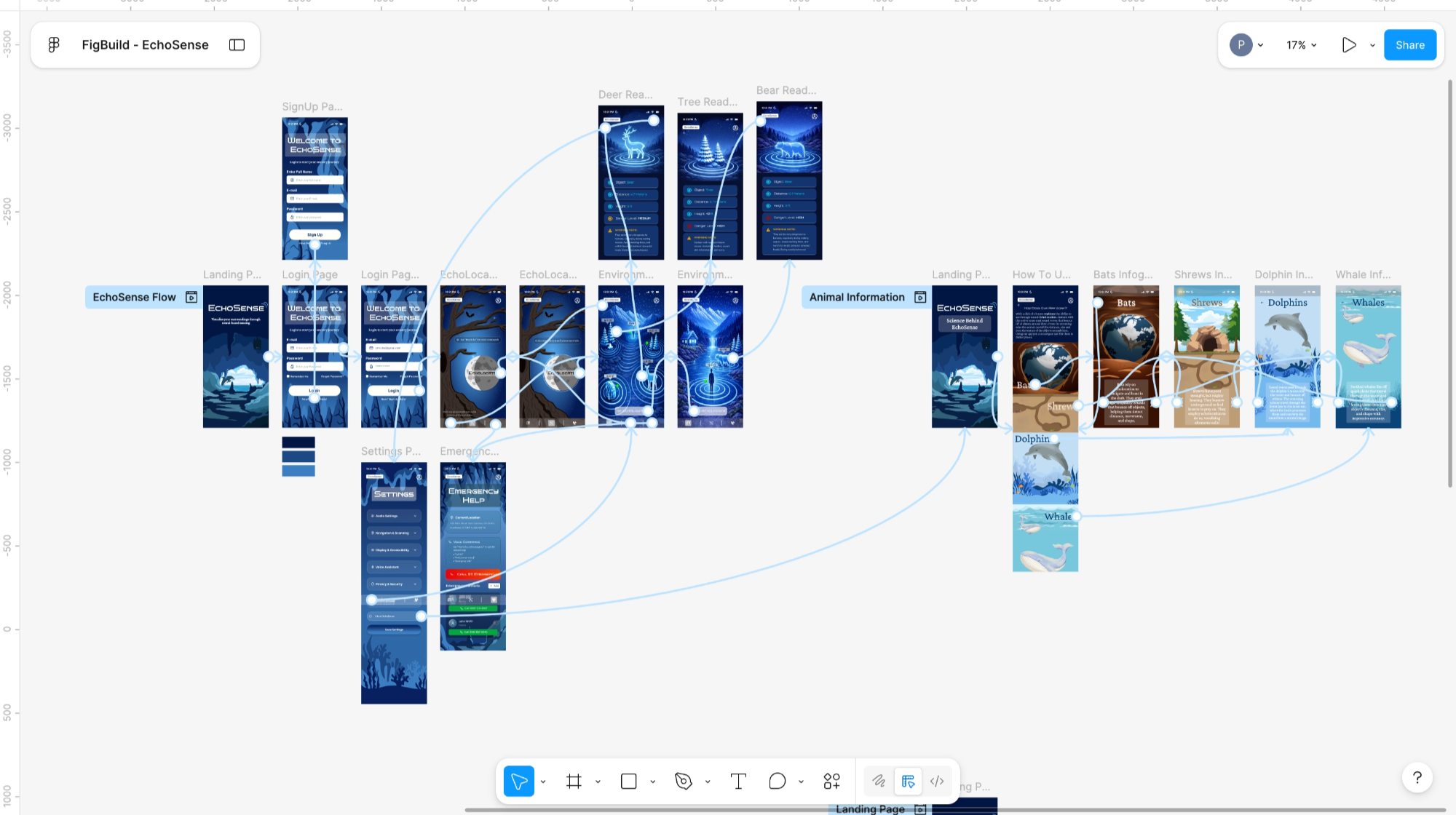Viewport: 1456px width, 815px height.
Task: Switch to Dev Mode
Action: (937, 781)
